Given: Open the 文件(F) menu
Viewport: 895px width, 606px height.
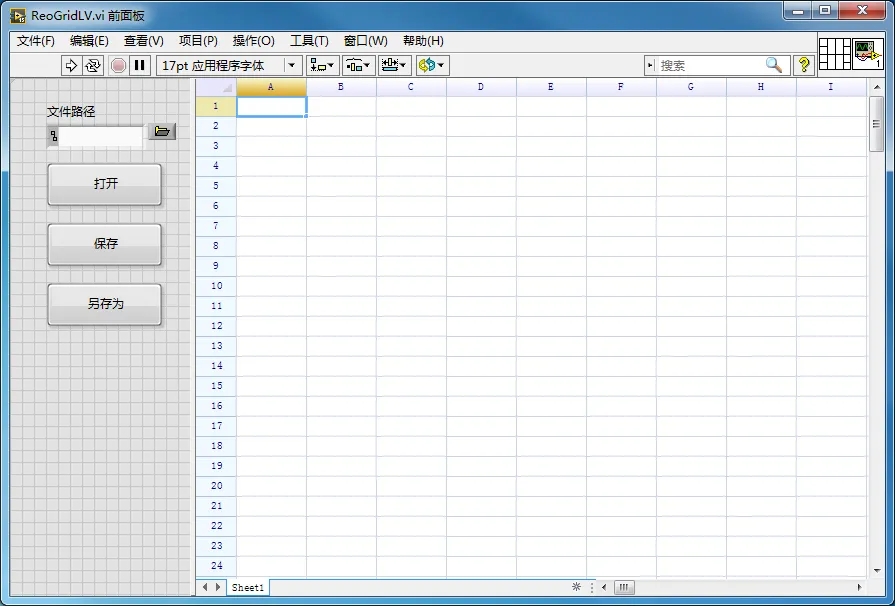Looking at the screenshot, I should click(35, 41).
